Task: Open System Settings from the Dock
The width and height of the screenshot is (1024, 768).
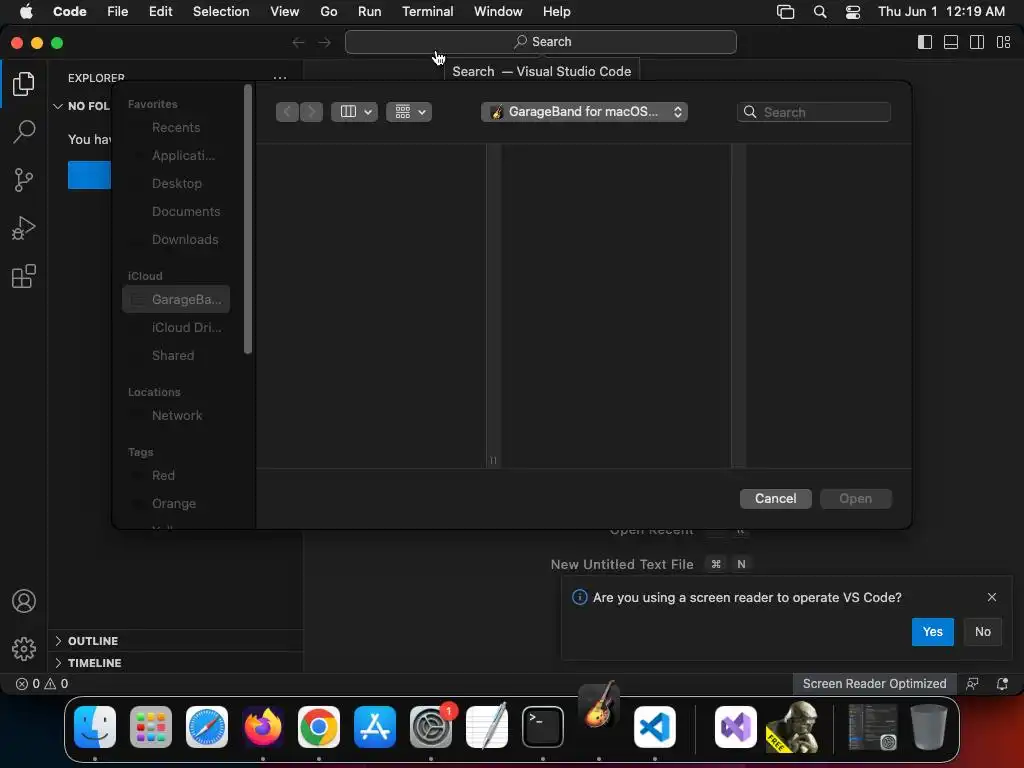Action: tap(431, 727)
